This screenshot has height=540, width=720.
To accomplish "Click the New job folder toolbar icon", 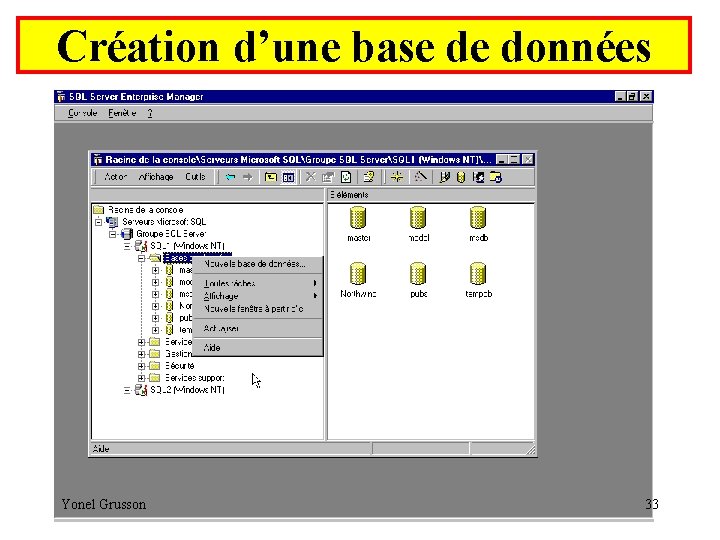I will [496, 177].
